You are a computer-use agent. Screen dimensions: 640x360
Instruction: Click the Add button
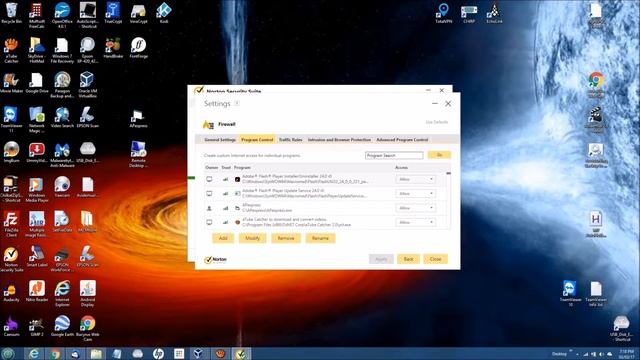click(223, 238)
